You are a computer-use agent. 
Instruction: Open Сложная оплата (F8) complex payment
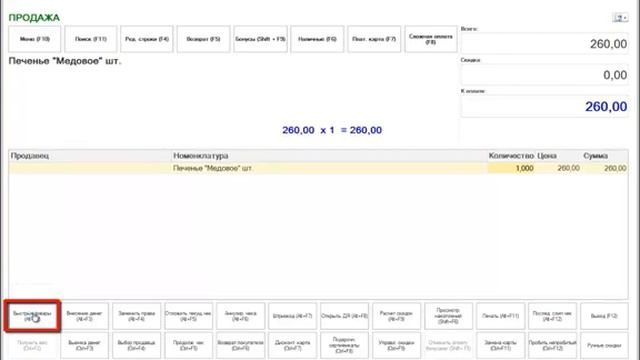(x=431, y=39)
